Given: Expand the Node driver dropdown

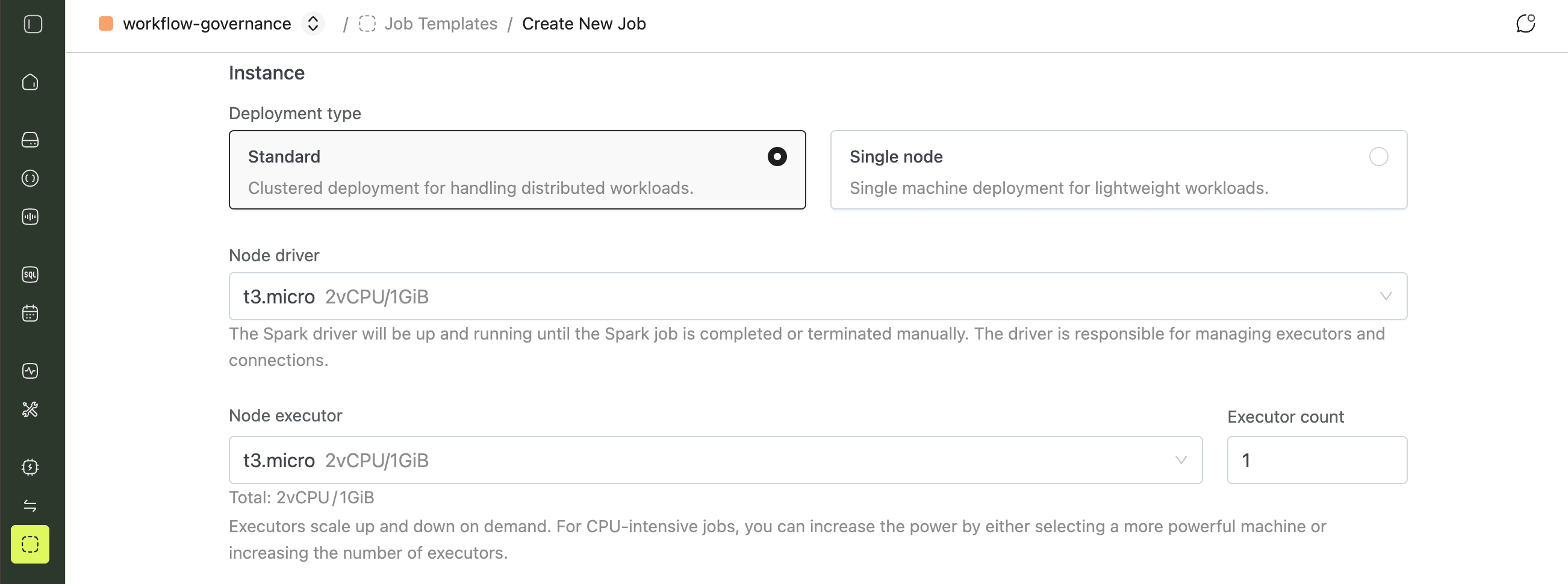Looking at the screenshot, I should [818, 296].
